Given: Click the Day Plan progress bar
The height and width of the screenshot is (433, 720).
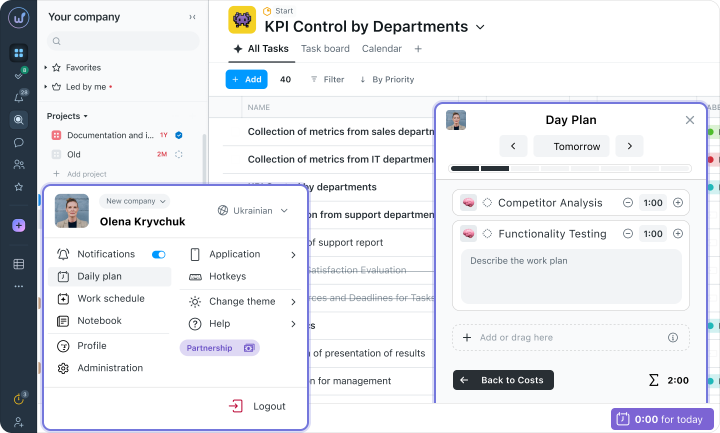Looking at the screenshot, I should click(x=571, y=168).
